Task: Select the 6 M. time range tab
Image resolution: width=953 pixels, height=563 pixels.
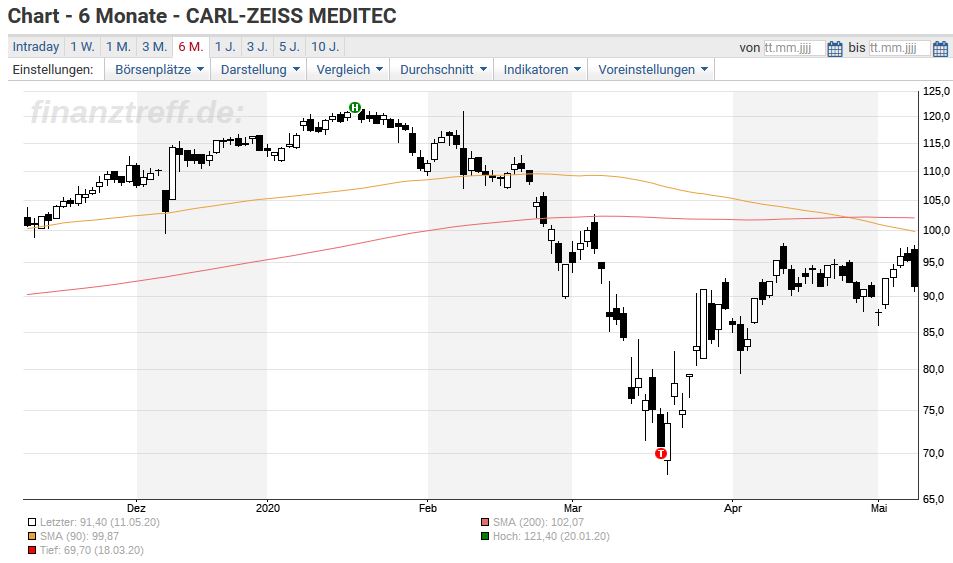Action: click(191, 47)
